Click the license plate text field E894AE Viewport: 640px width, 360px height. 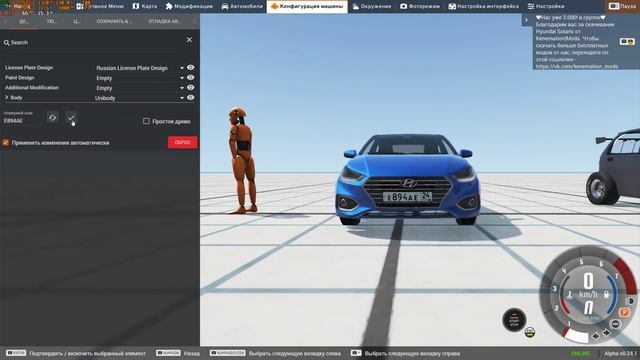pyautogui.click(x=22, y=121)
